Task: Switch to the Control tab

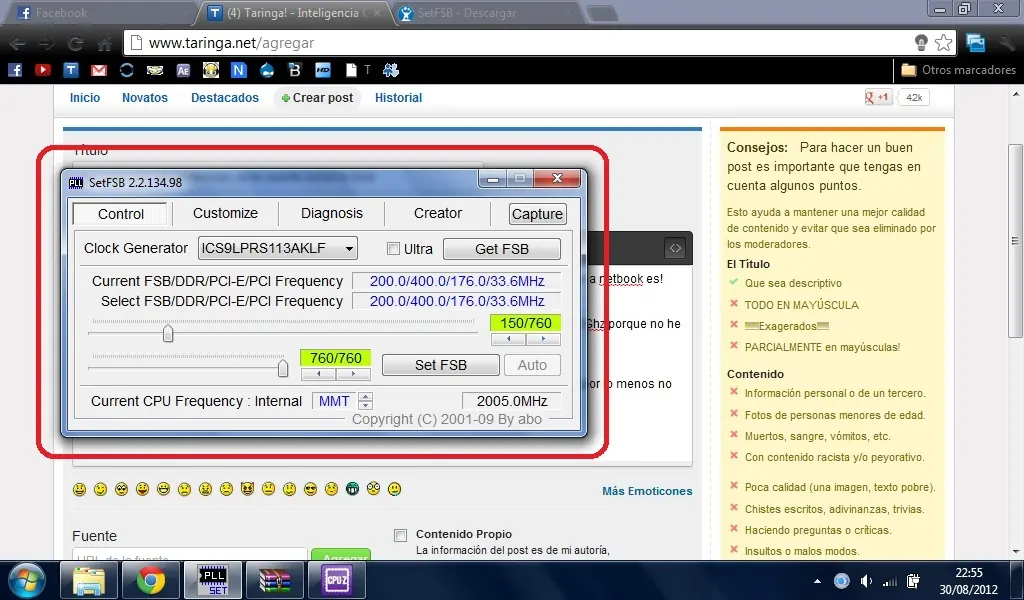Action: coord(121,214)
